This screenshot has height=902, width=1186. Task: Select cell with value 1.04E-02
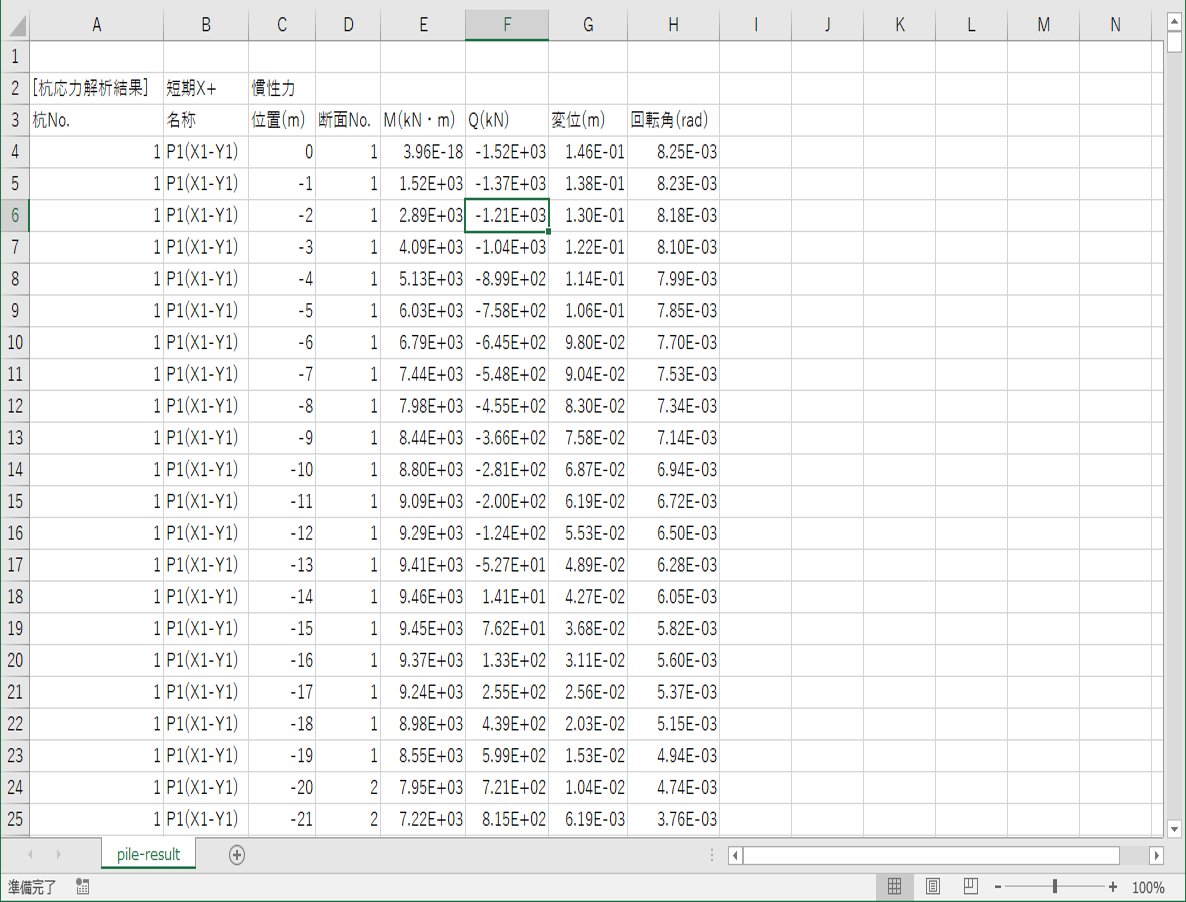tap(588, 787)
